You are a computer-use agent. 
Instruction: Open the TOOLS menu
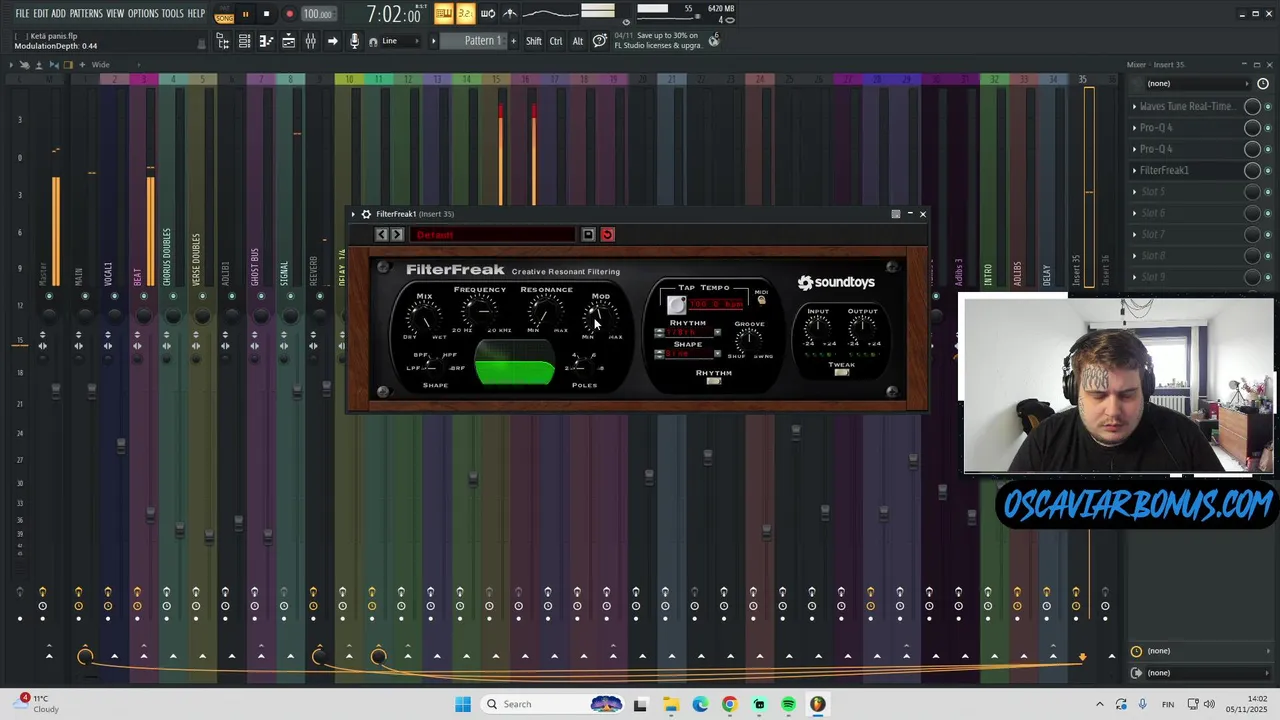173,13
